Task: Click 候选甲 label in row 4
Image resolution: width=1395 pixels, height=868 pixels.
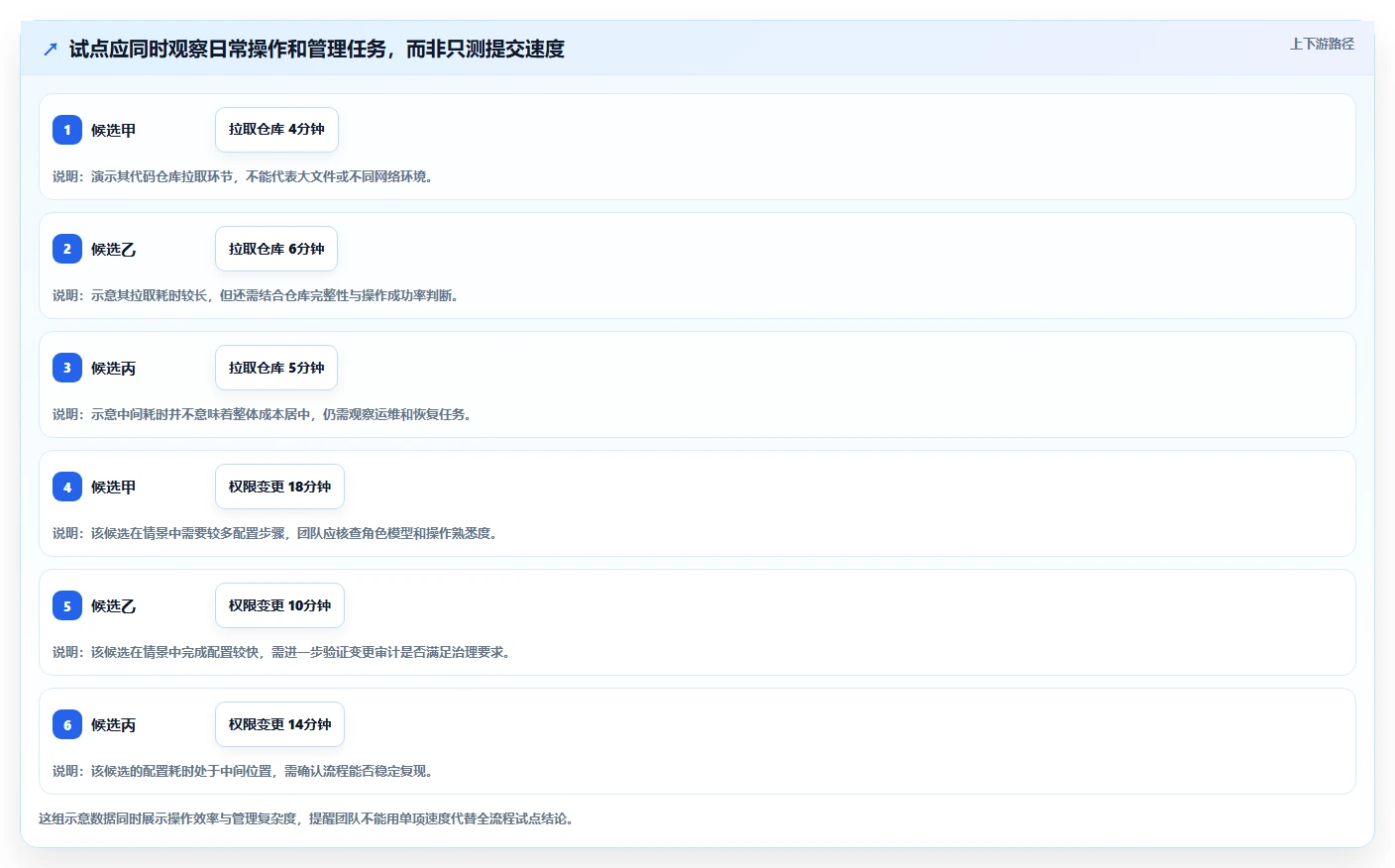Action: (x=114, y=487)
